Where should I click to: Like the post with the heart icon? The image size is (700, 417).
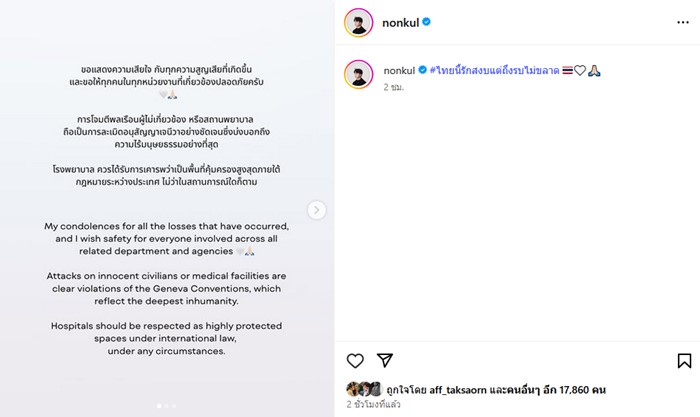pos(355,360)
